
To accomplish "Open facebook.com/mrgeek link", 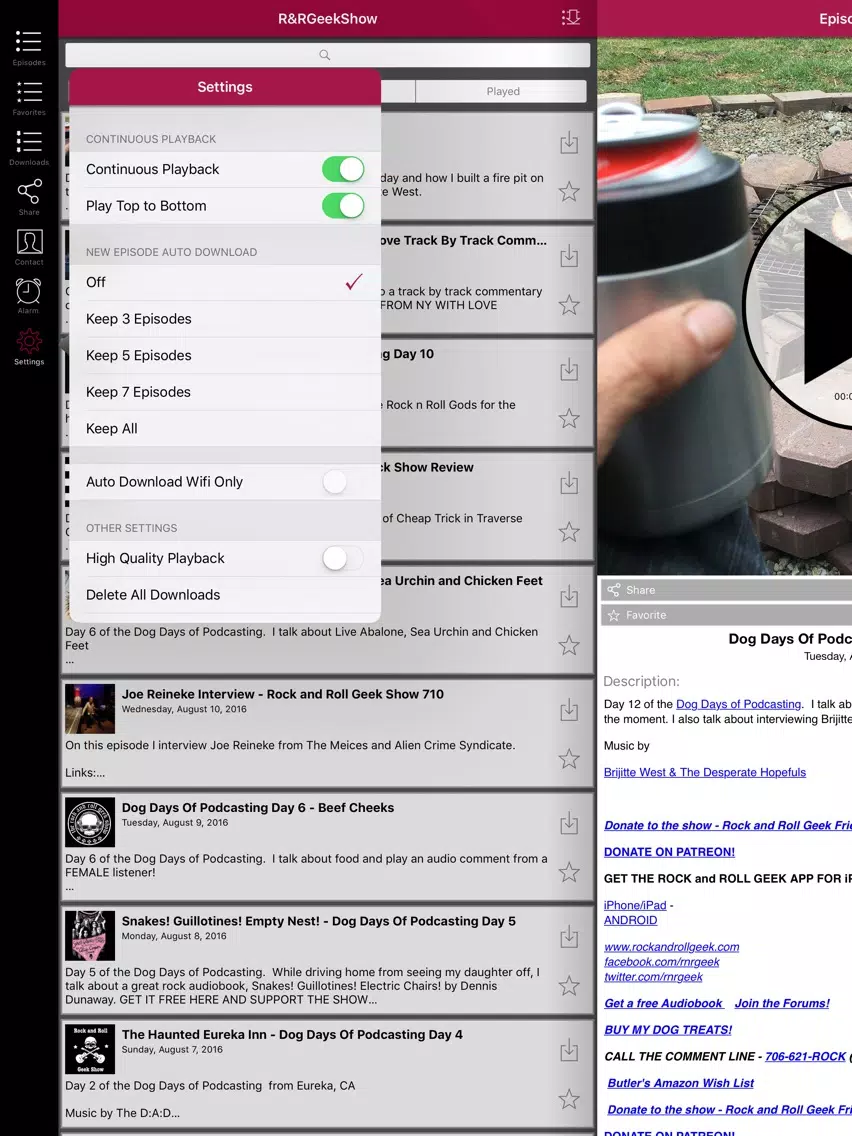I will point(661,962).
